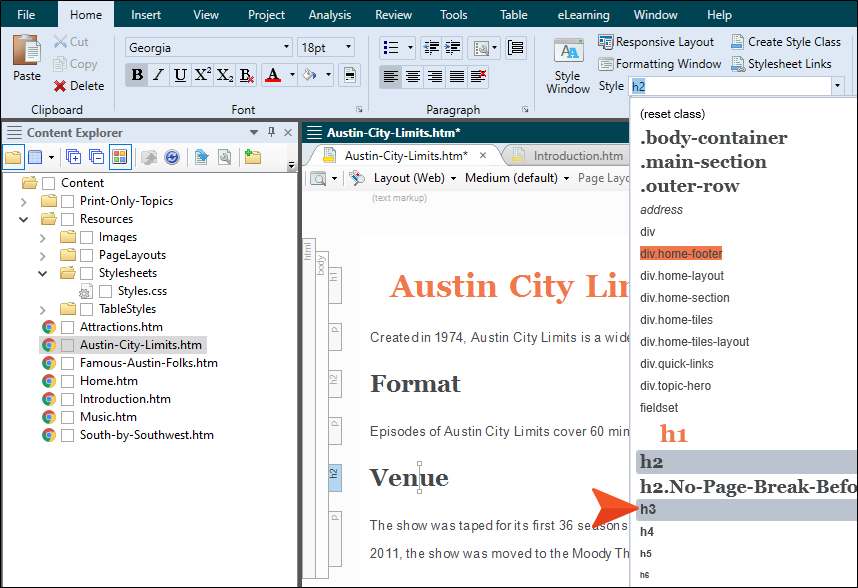Viewport: 858px width, 588px height.
Task: Expand the TableStyles folder
Action: pyautogui.click(x=43, y=310)
